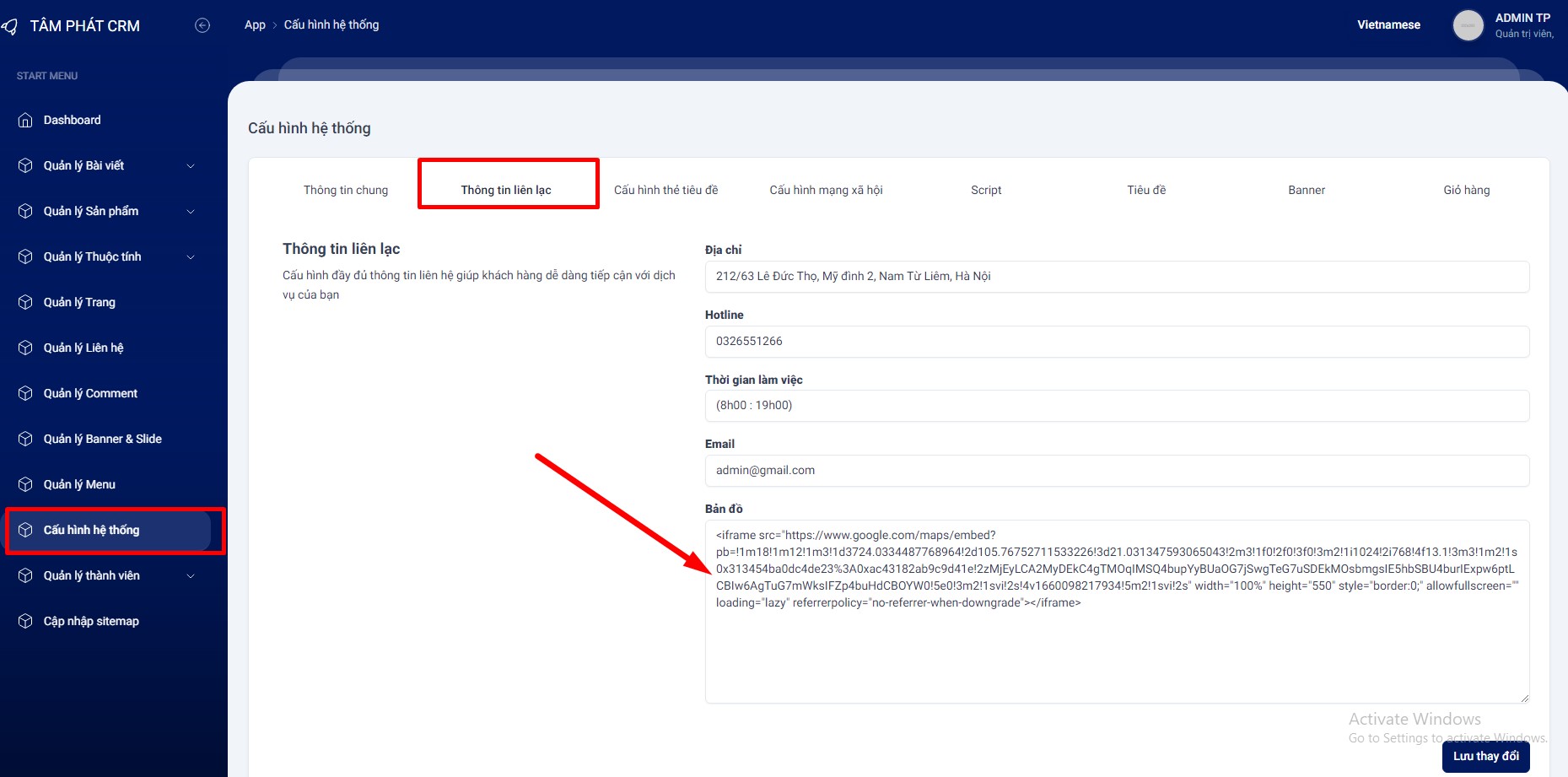Click the Tâm Phát CRM logo icon

tap(10, 26)
